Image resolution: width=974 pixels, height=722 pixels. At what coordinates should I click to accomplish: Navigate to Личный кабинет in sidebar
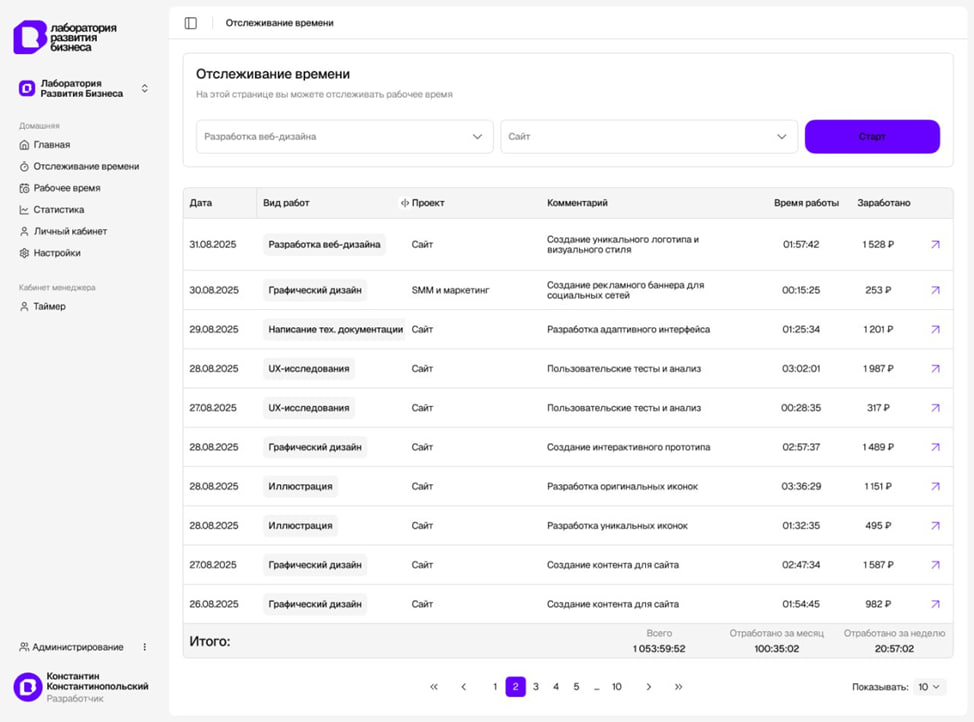point(69,231)
